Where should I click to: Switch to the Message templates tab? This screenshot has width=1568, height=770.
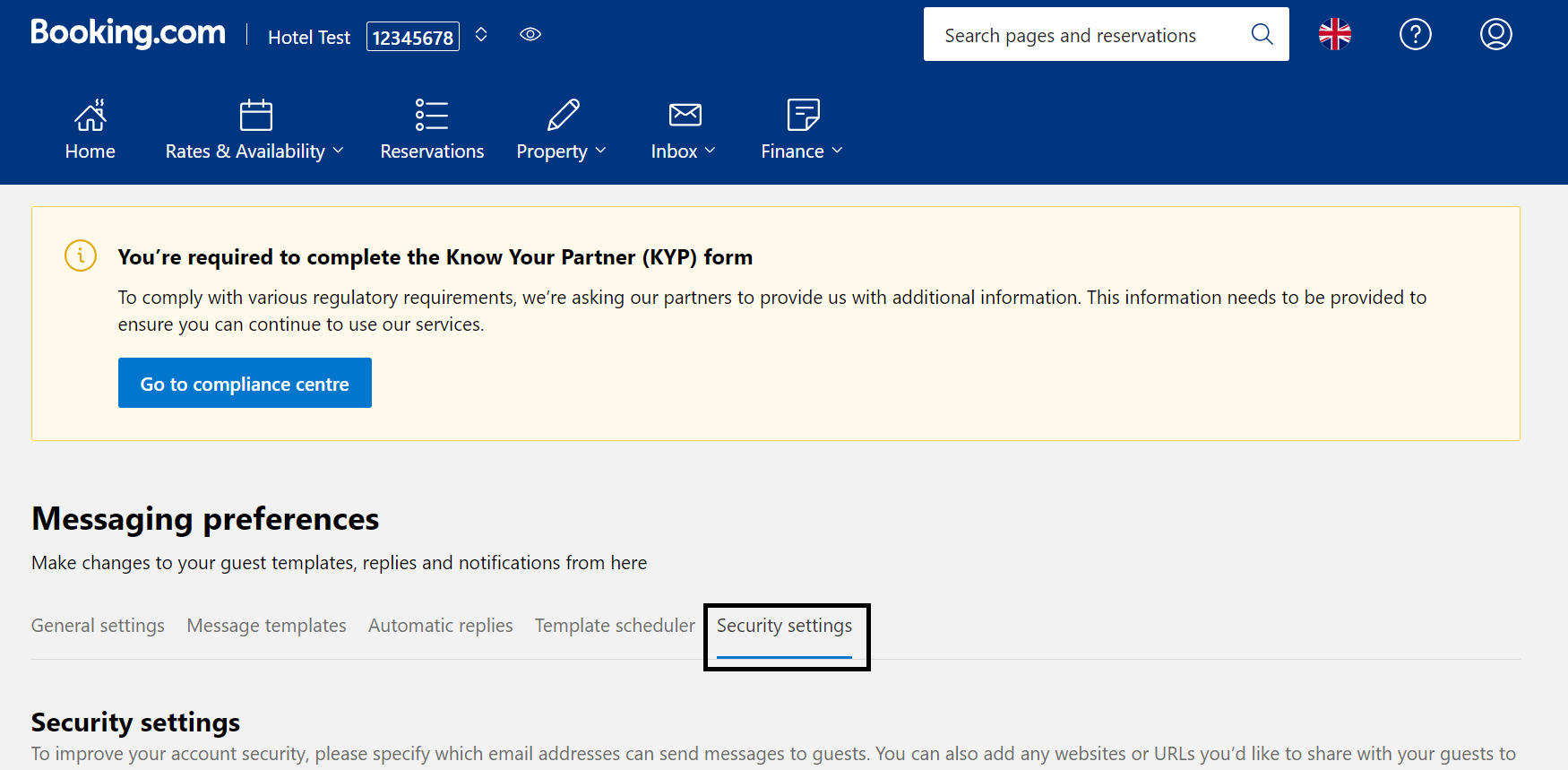[266, 626]
